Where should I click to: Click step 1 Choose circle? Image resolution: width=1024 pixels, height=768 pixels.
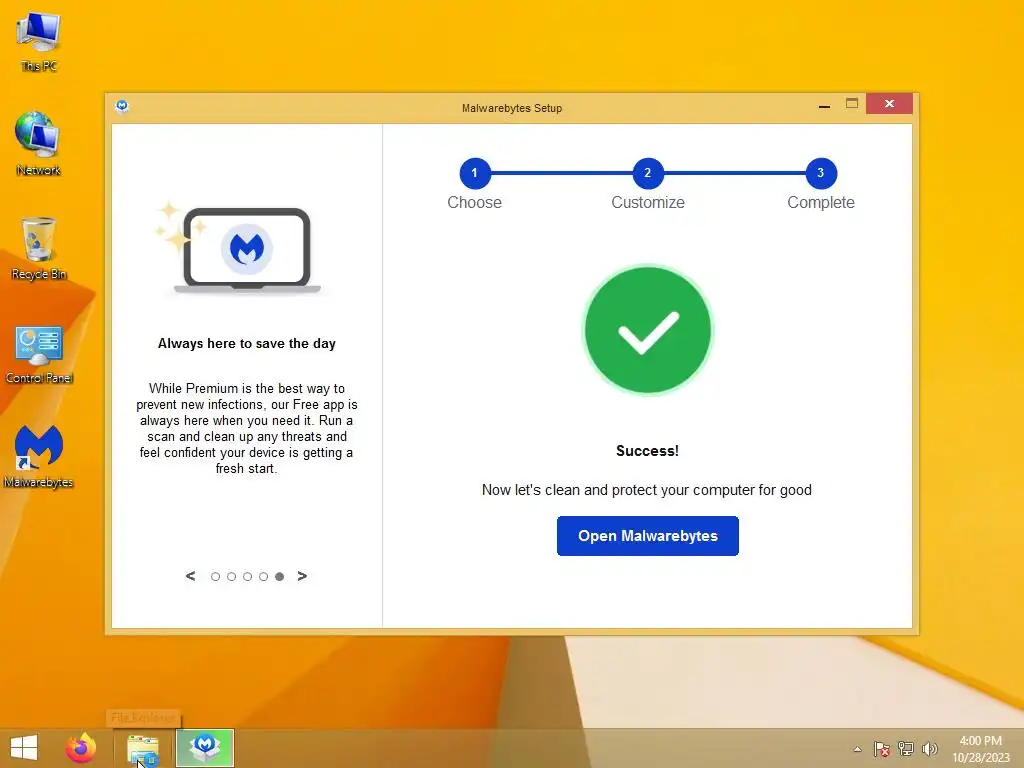pos(475,173)
